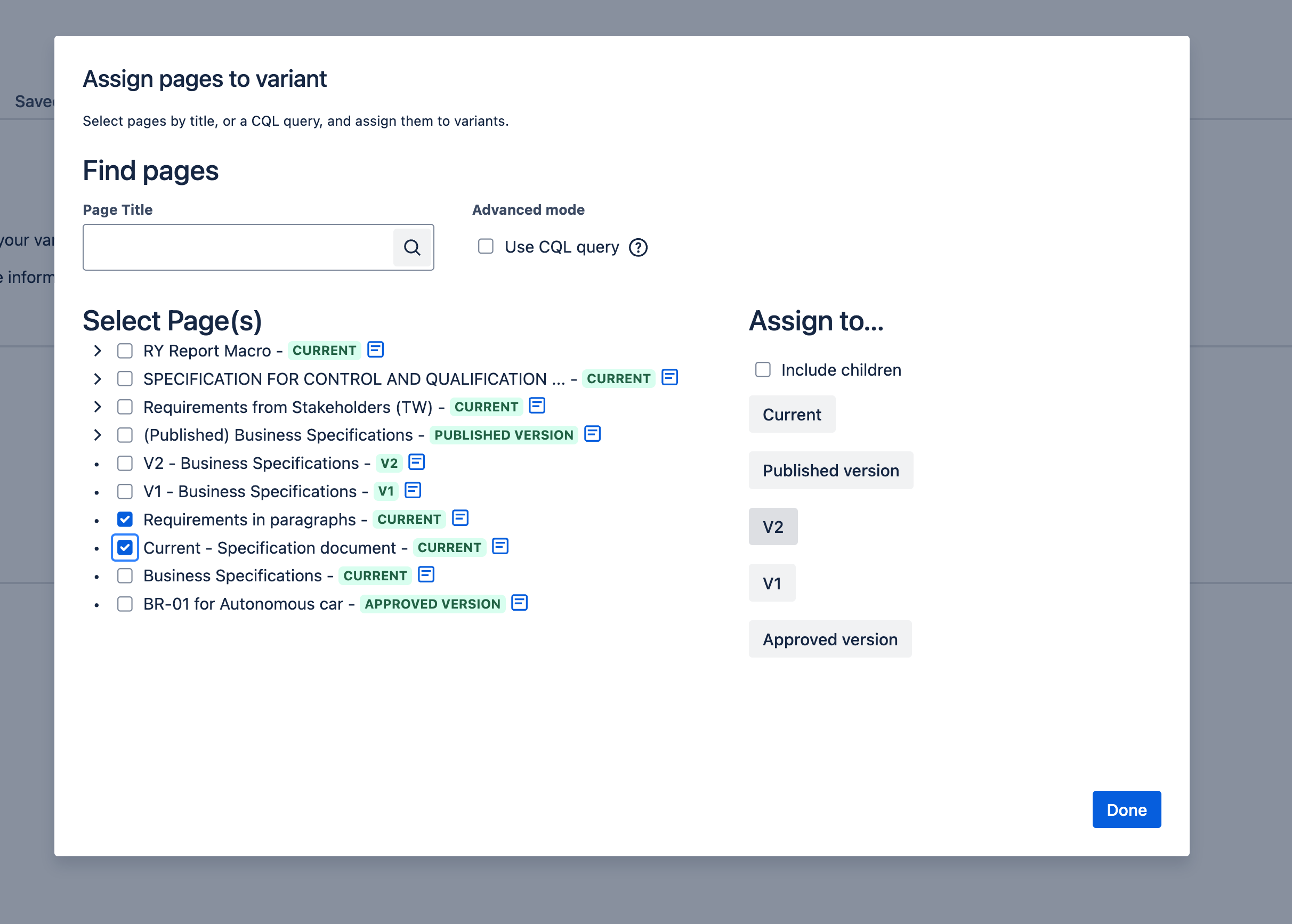Click page icon next to V2 - Business Specifications

[x=417, y=462]
